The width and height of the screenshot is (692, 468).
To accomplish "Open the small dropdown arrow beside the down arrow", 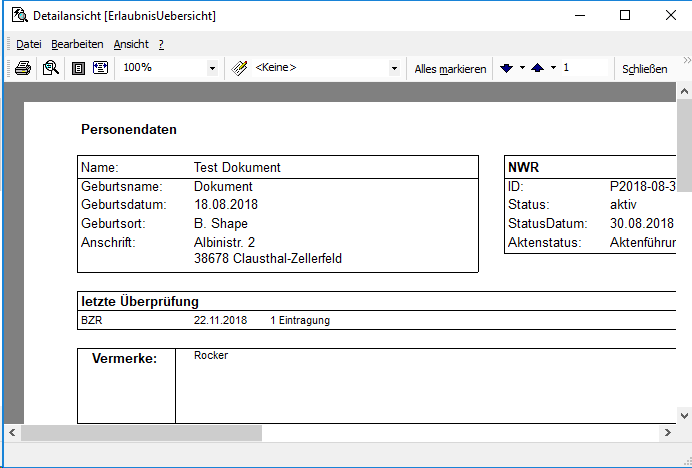I will (x=522, y=68).
